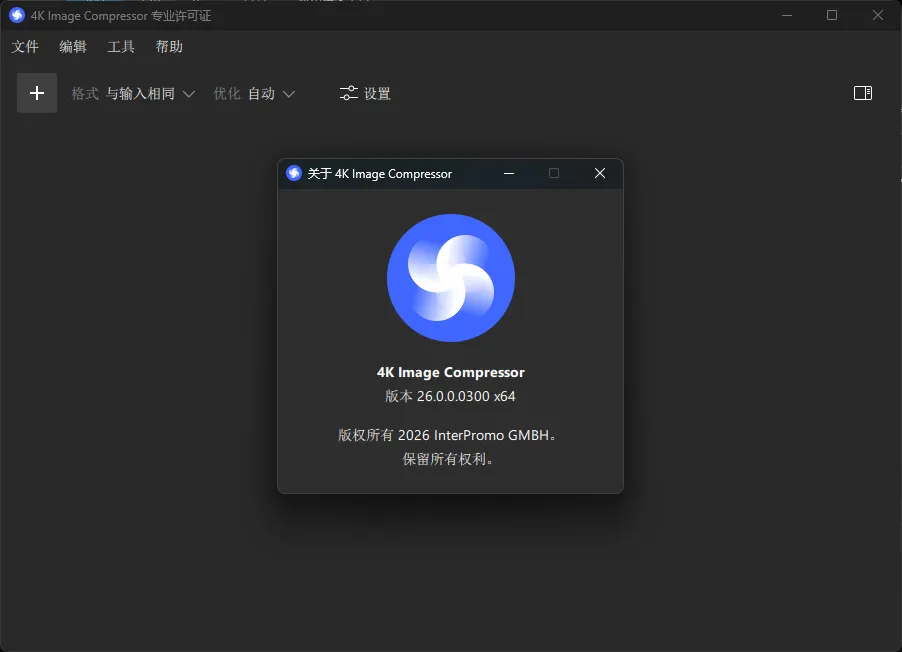902x652 pixels.
Task: Click the bold 4K Image Compressor name
Action: point(450,372)
